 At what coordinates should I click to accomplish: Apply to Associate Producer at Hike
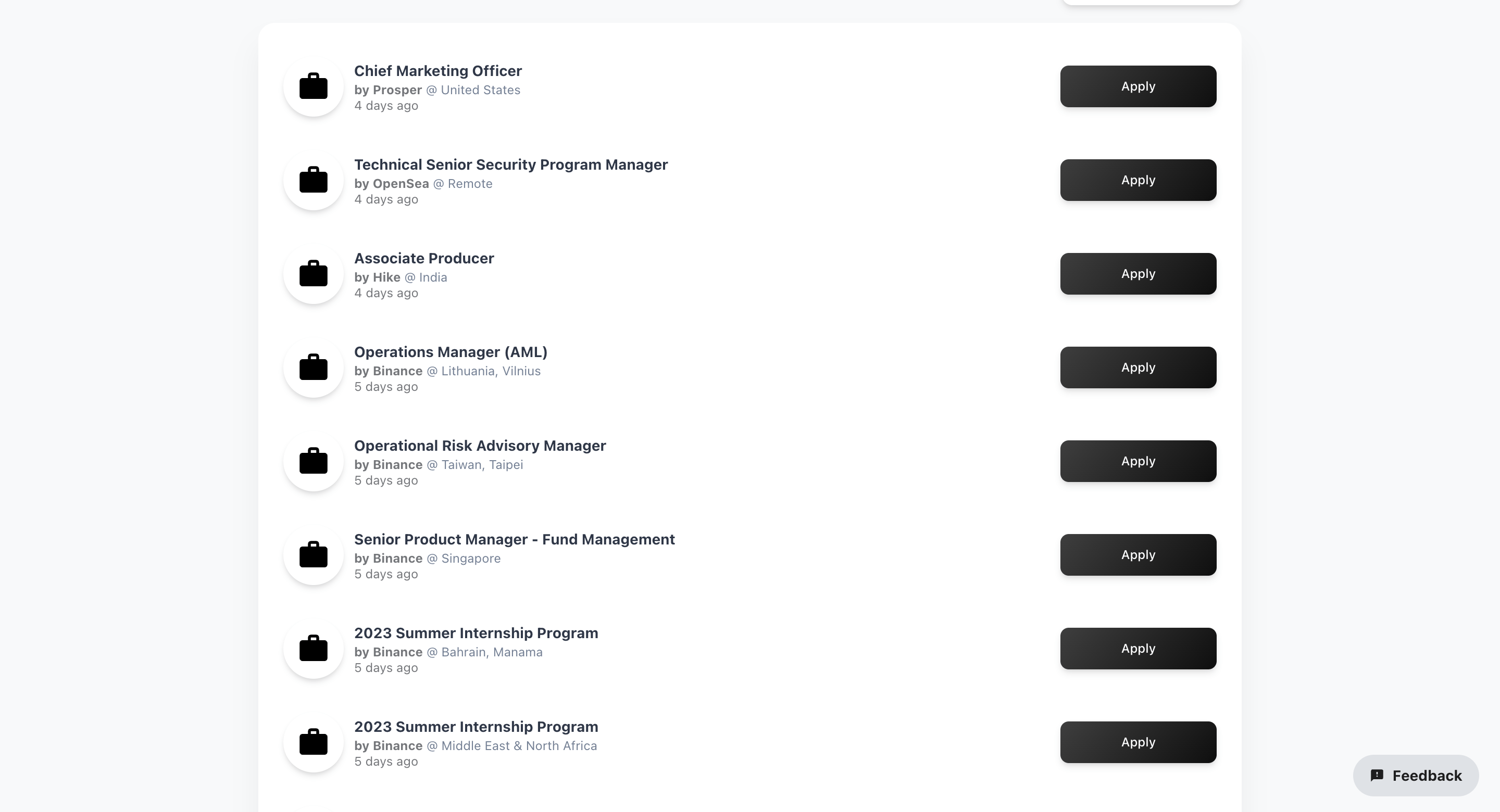click(x=1138, y=274)
